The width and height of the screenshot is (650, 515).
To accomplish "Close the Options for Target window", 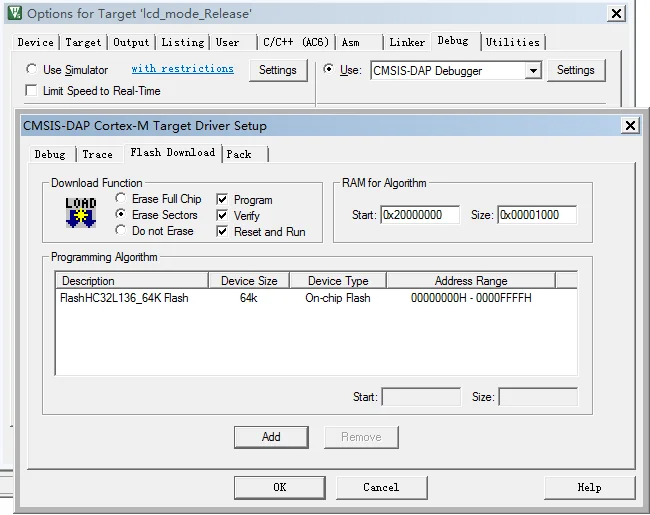I will tap(616, 14).
